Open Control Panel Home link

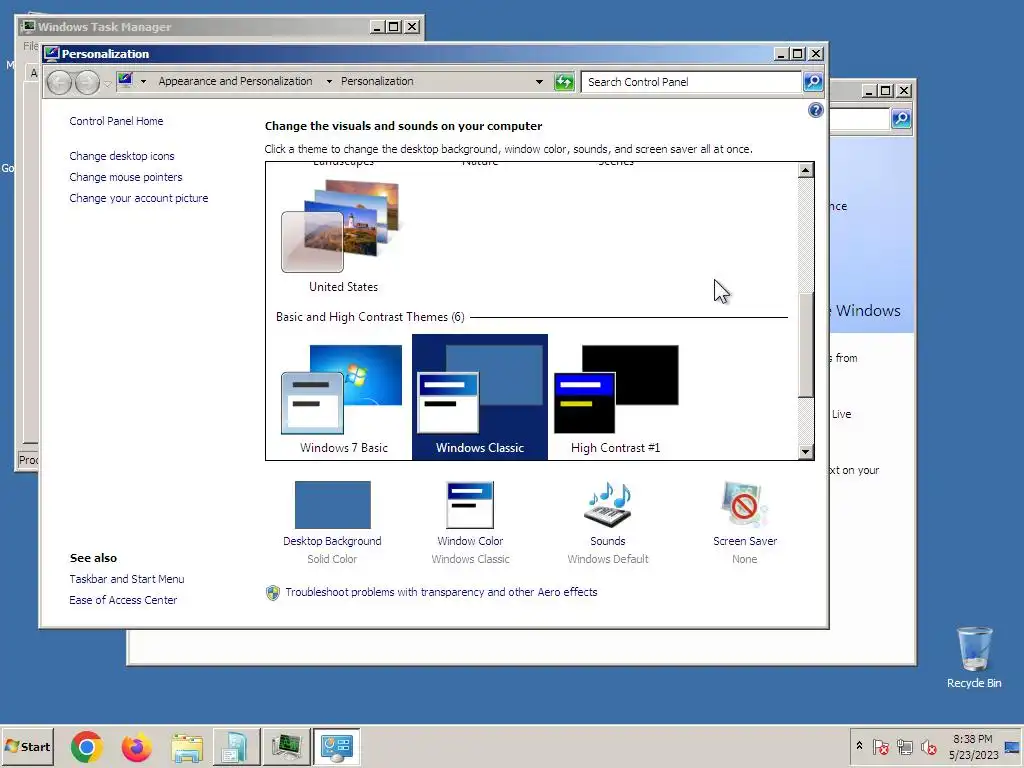pos(116,121)
